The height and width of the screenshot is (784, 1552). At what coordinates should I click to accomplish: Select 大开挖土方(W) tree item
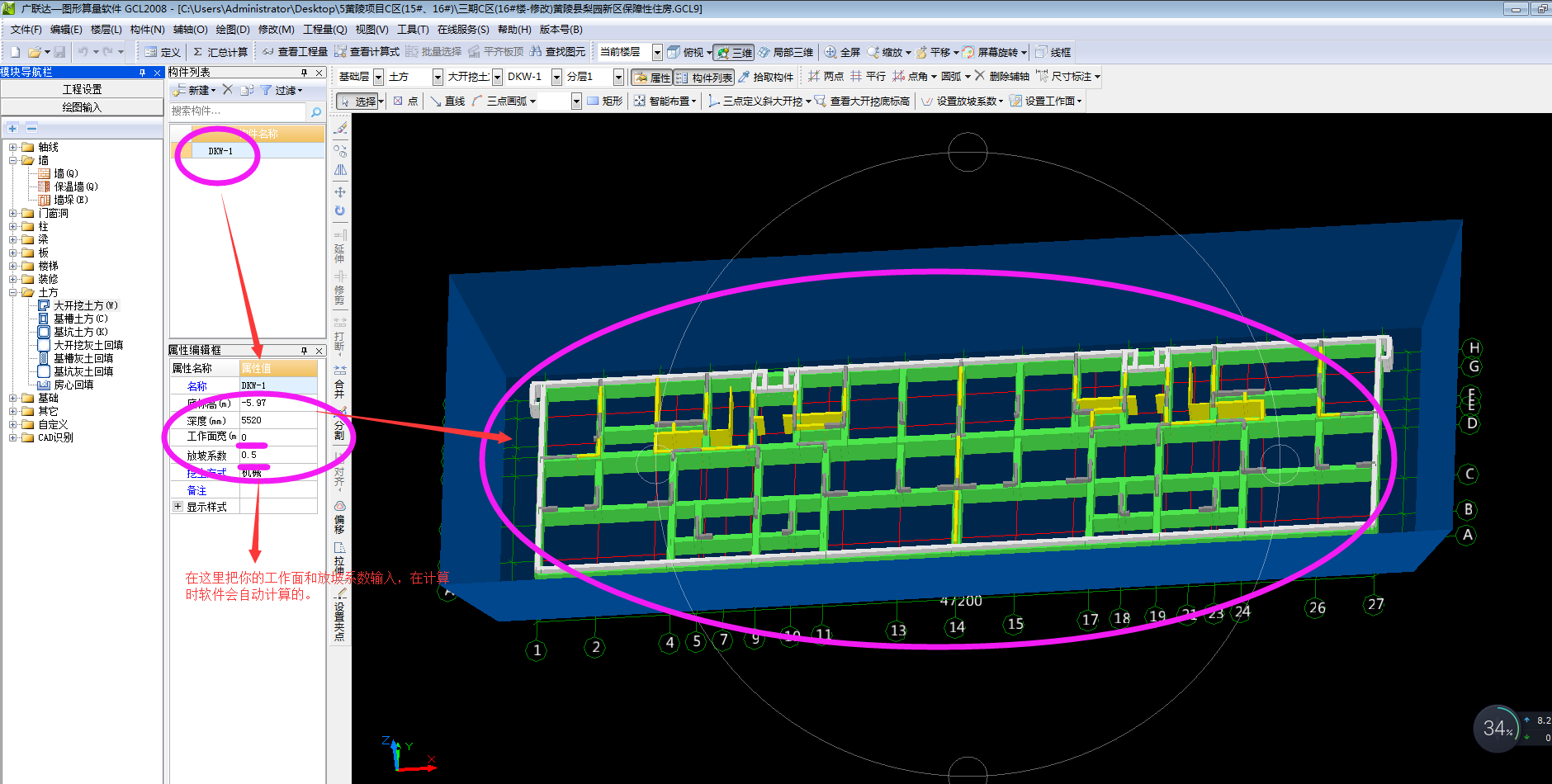tap(79, 305)
